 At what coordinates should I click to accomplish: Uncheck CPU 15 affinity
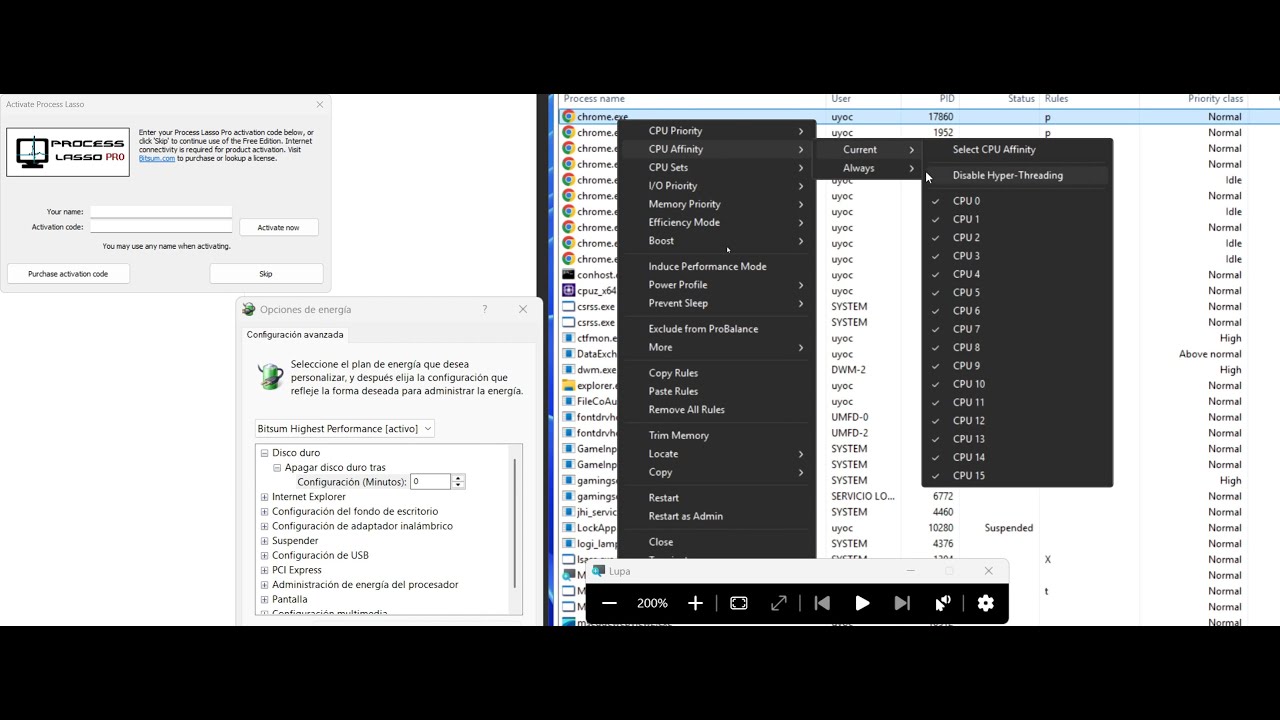coord(936,476)
